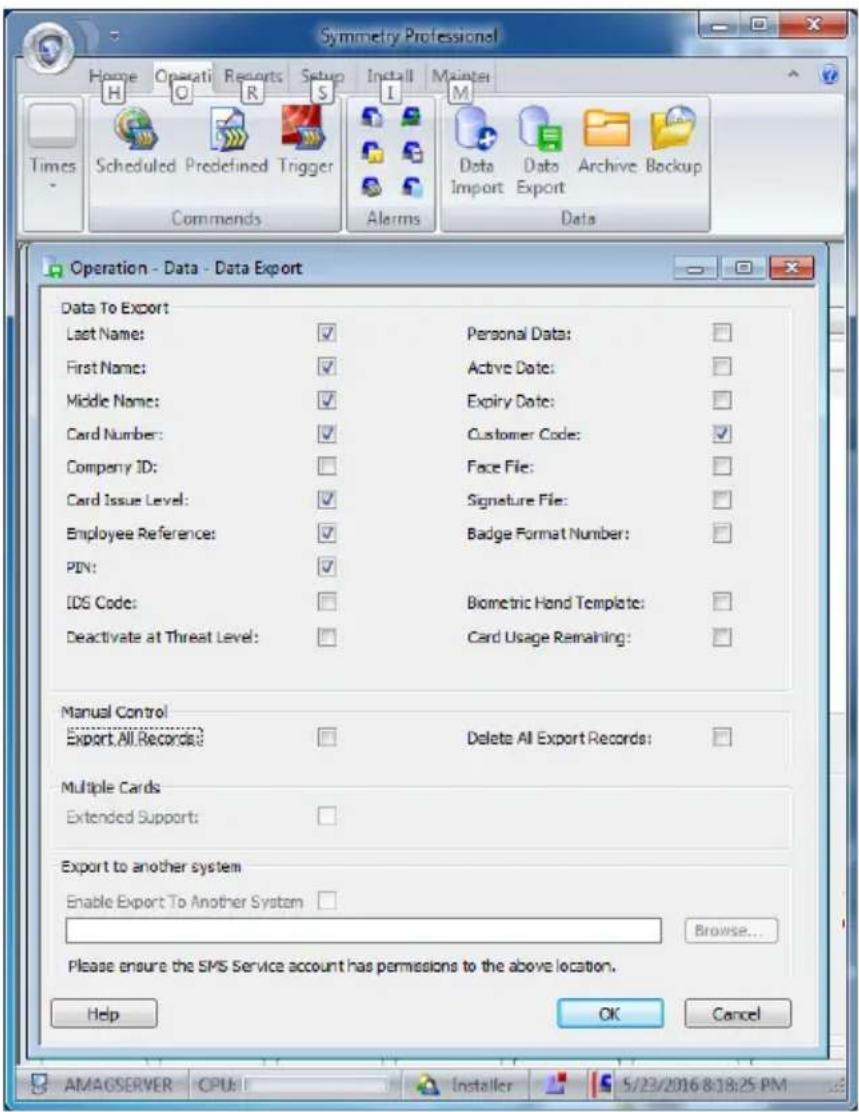Toggle the First Name checkbox
859x1112 pixels.
pos(326,367)
